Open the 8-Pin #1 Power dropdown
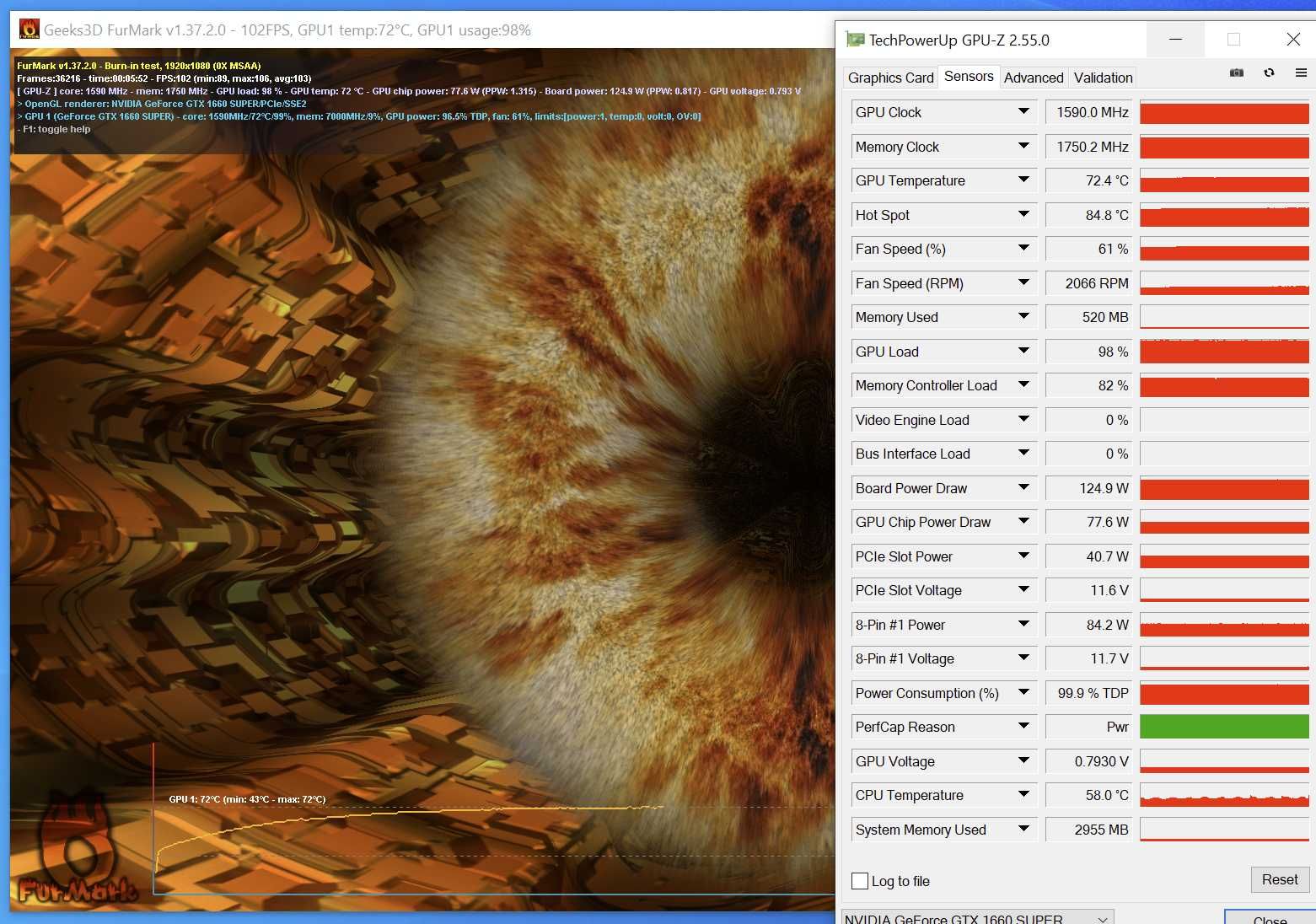The height and width of the screenshot is (924, 1316). click(1023, 625)
